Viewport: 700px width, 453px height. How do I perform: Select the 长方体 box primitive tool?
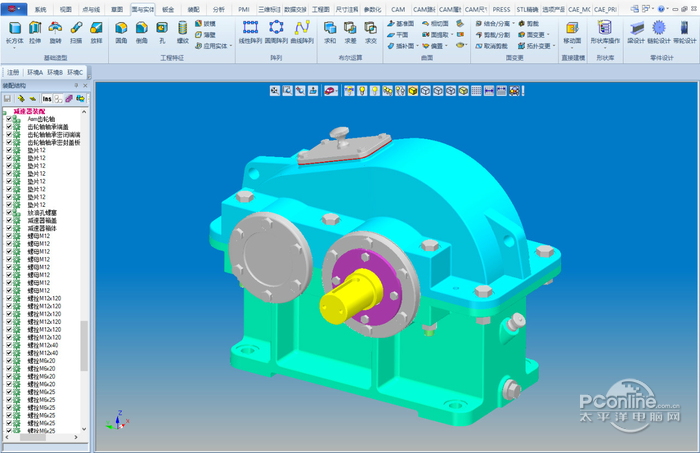(15, 32)
